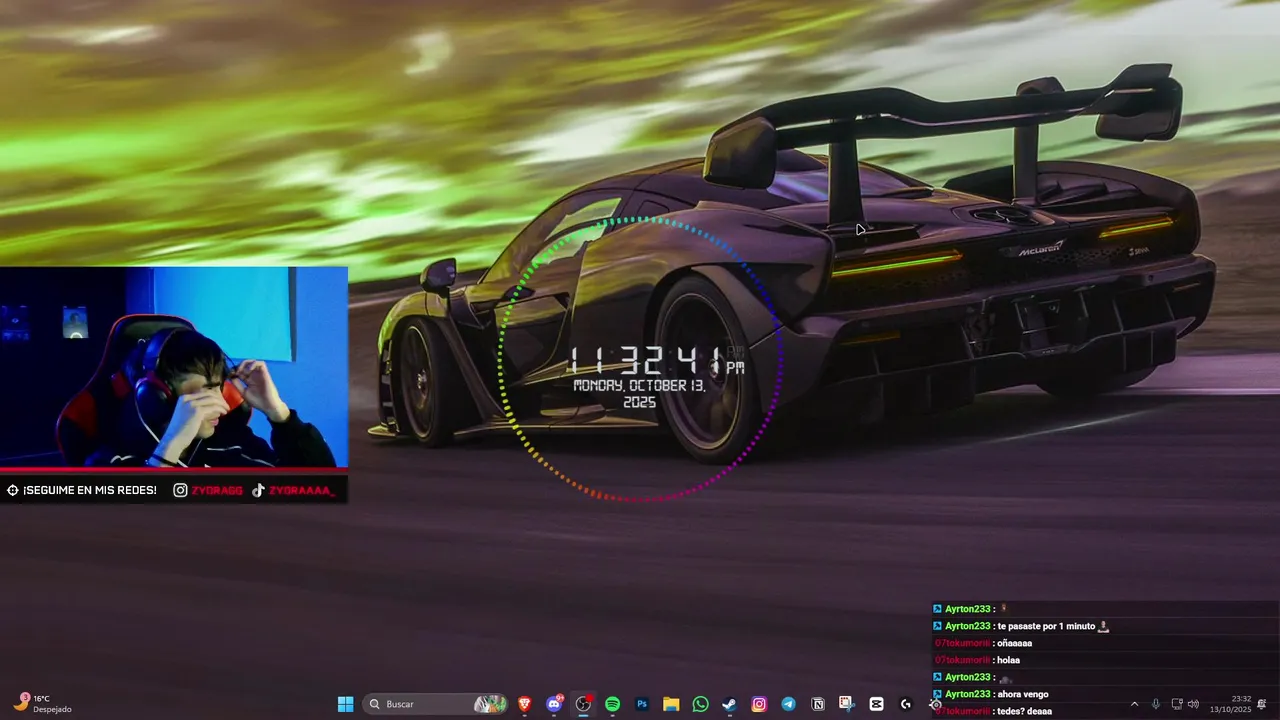Click the microphone tray icon

(x=1156, y=704)
